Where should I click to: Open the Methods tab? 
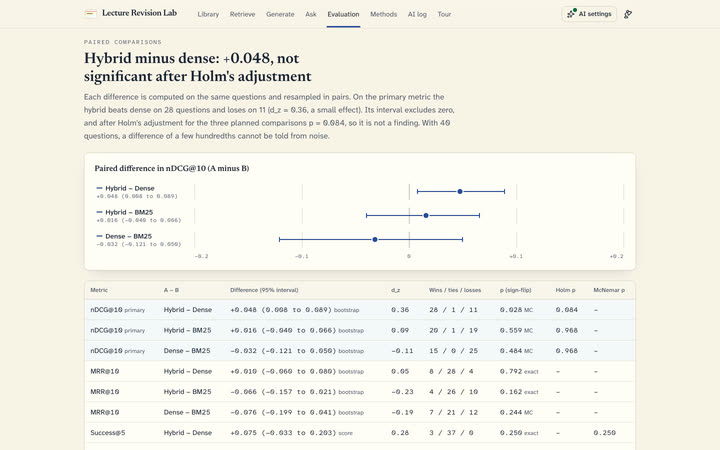pyautogui.click(x=383, y=14)
